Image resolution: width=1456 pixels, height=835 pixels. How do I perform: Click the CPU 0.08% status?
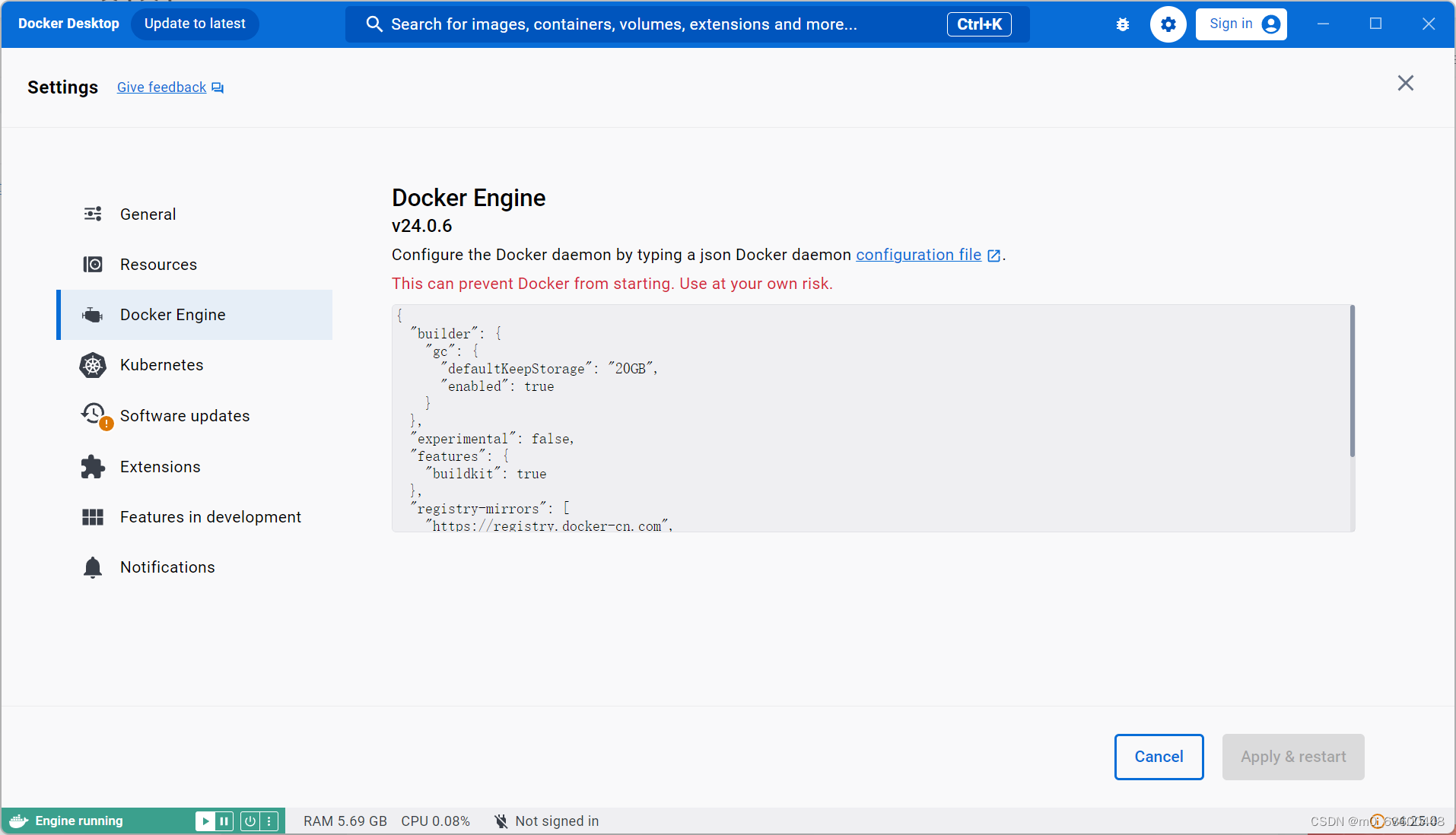pyautogui.click(x=435, y=821)
